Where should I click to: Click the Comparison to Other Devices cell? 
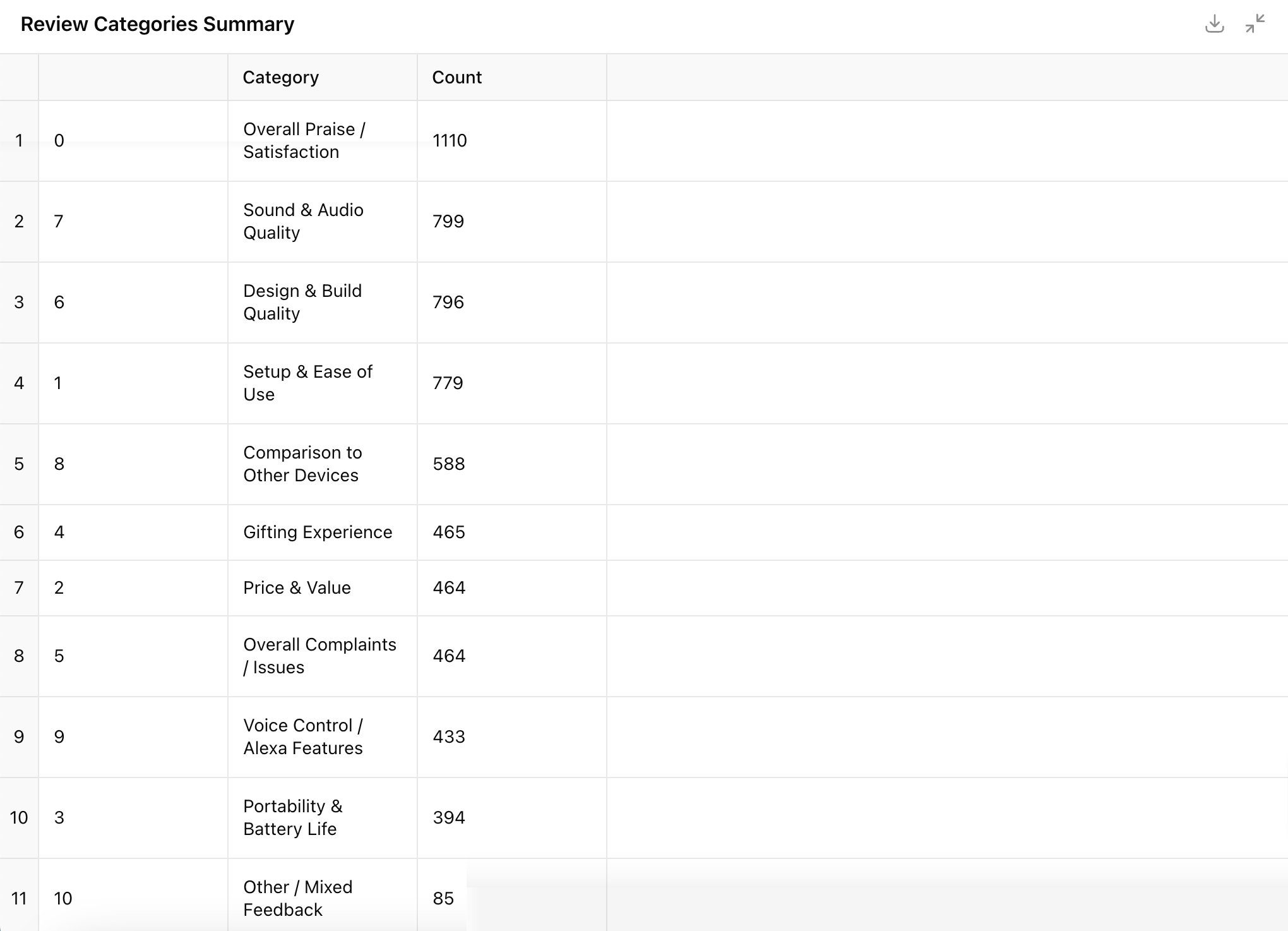tap(302, 464)
